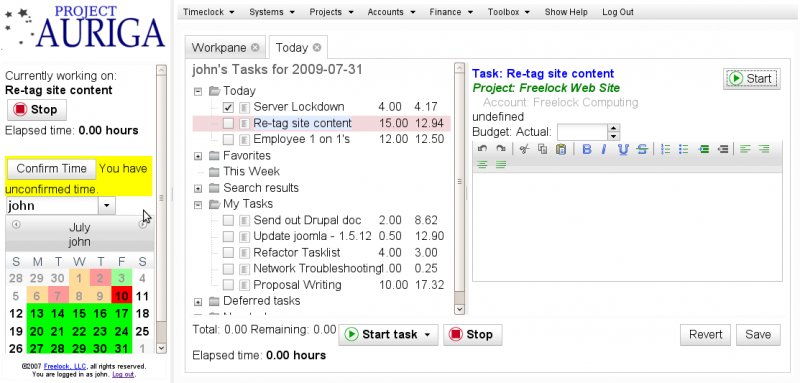The height and width of the screenshot is (383, 800).
Task: Click the Bold formatting icon
Action: point(587,149)
